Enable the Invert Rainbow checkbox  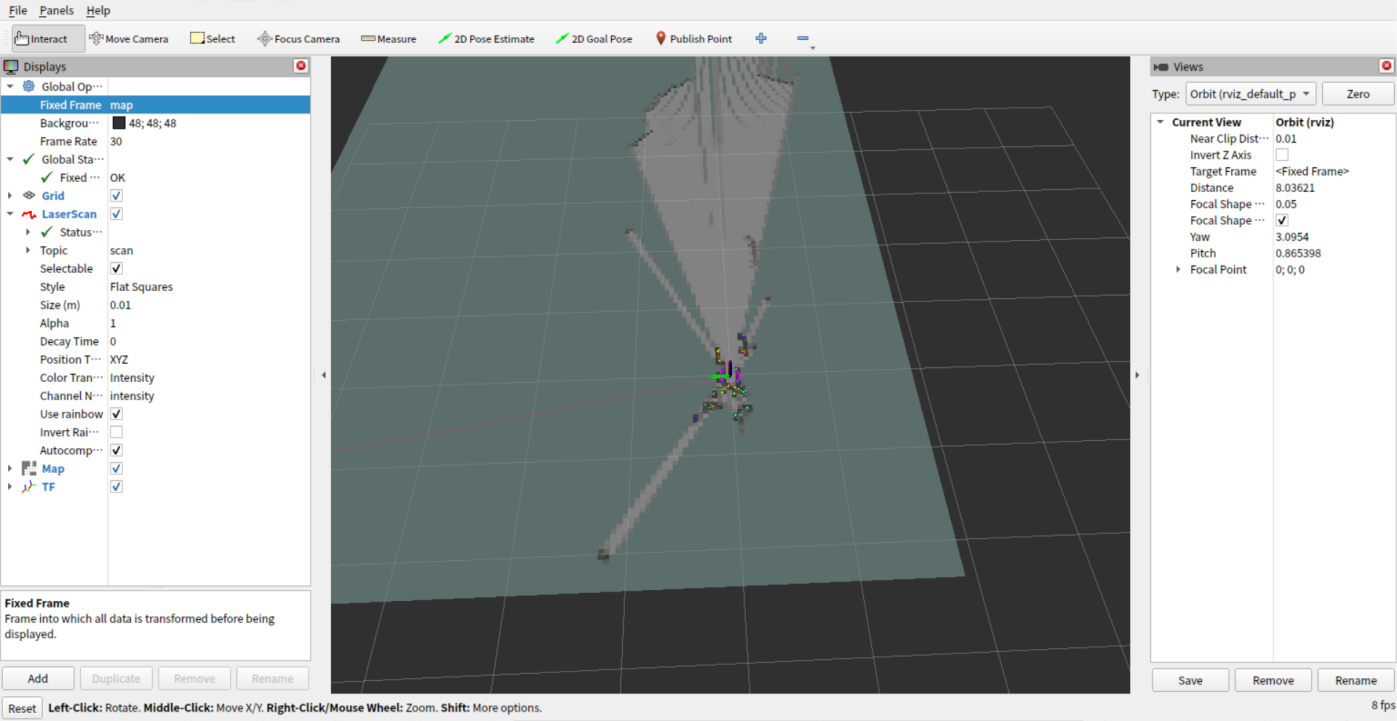(x=116, y=432)
